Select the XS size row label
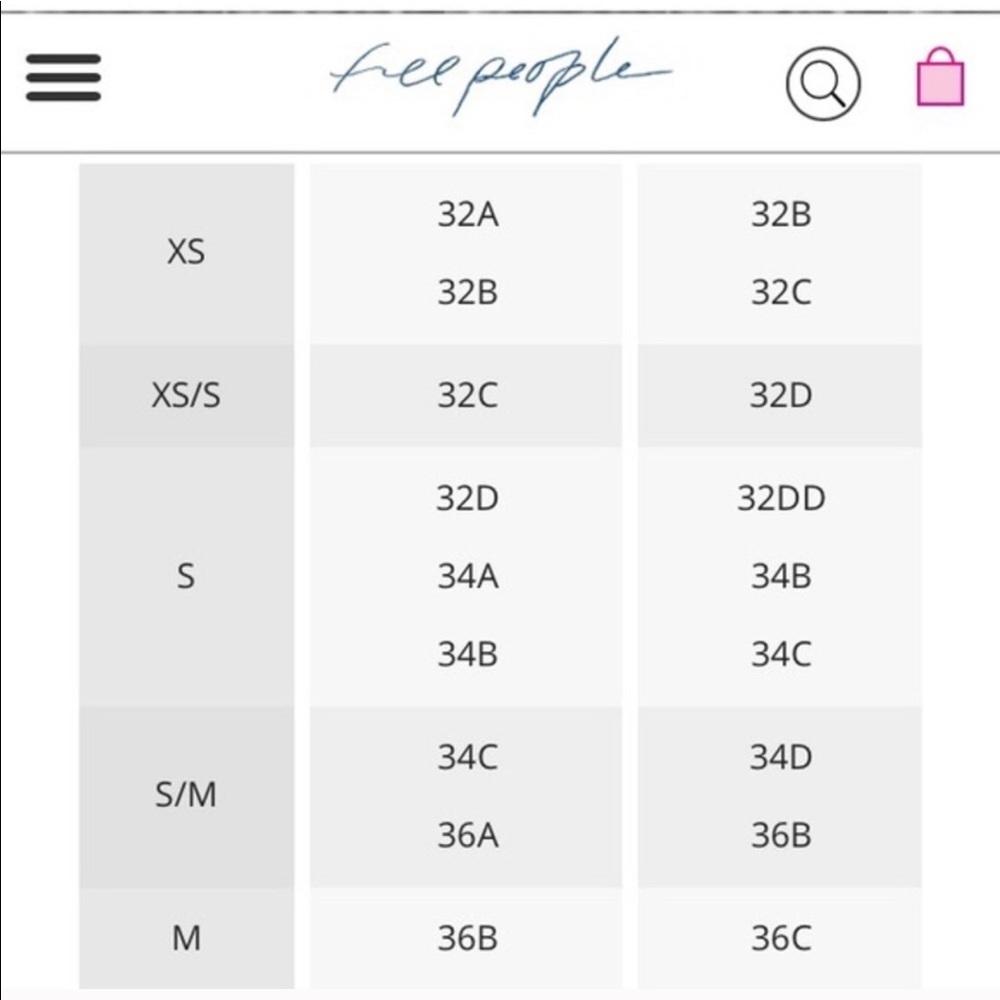Viewport: 1000px width, 1000px height. [186, 253]
